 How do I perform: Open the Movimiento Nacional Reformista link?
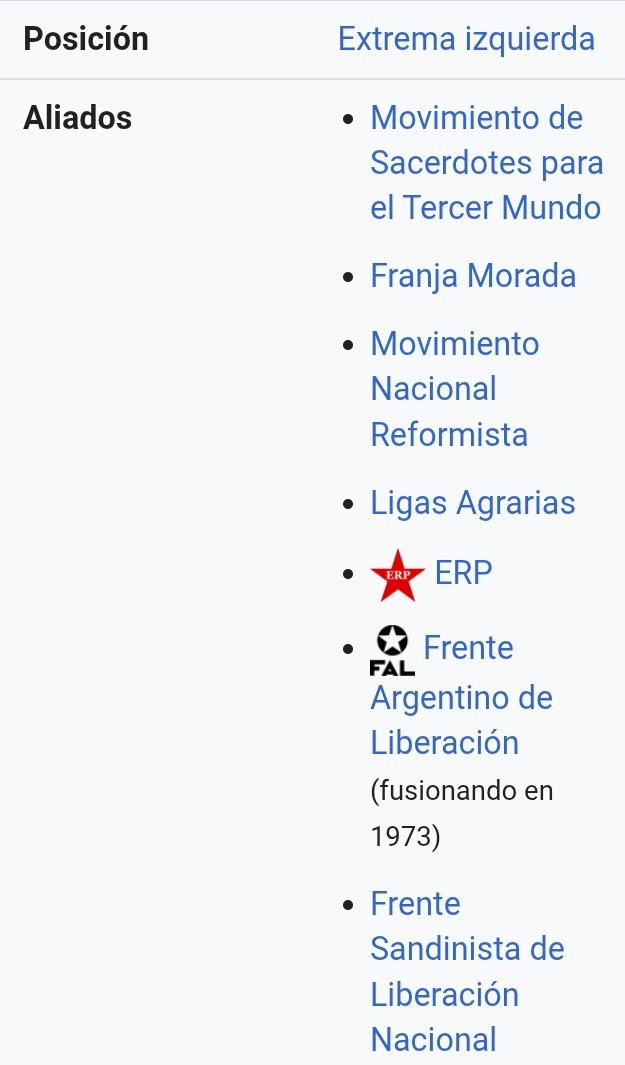click(454, 389)
